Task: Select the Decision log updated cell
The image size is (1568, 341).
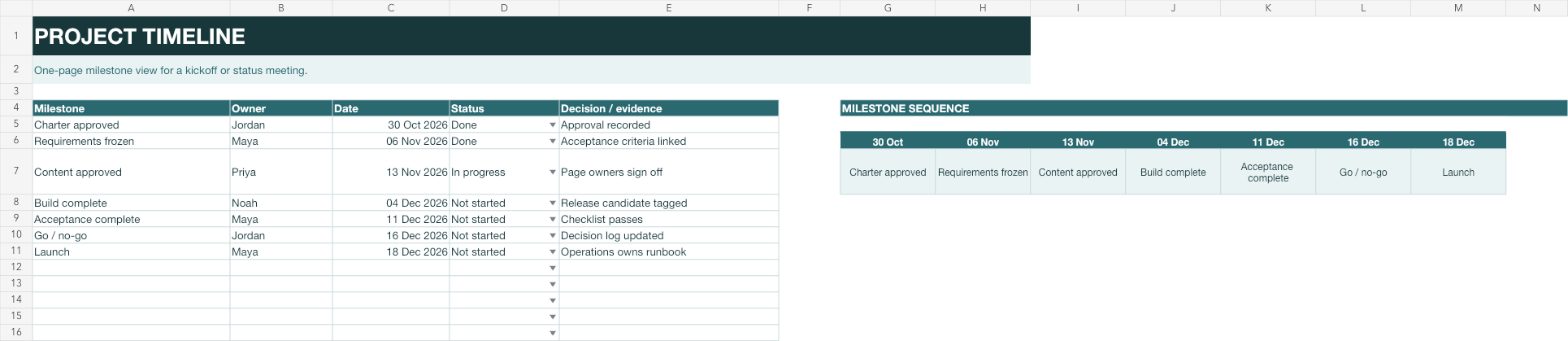Action: 669,236
